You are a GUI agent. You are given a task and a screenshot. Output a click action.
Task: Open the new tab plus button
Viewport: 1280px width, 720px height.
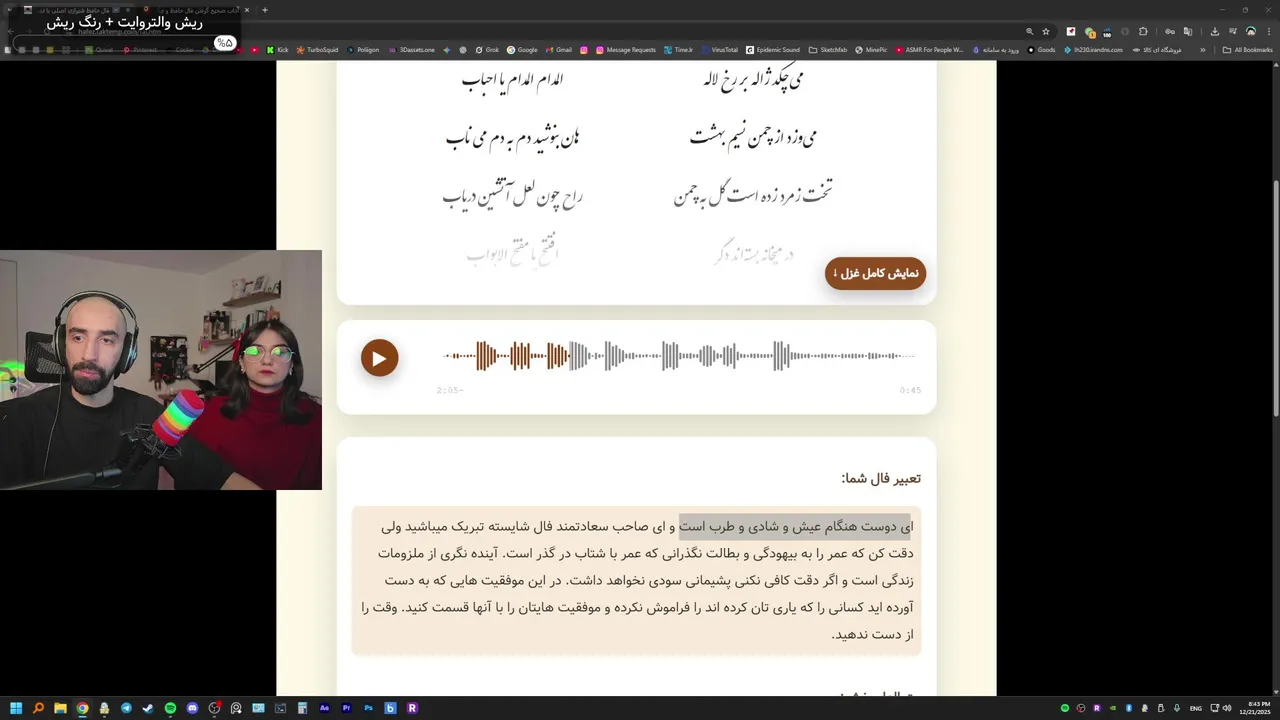click(264, 10)
